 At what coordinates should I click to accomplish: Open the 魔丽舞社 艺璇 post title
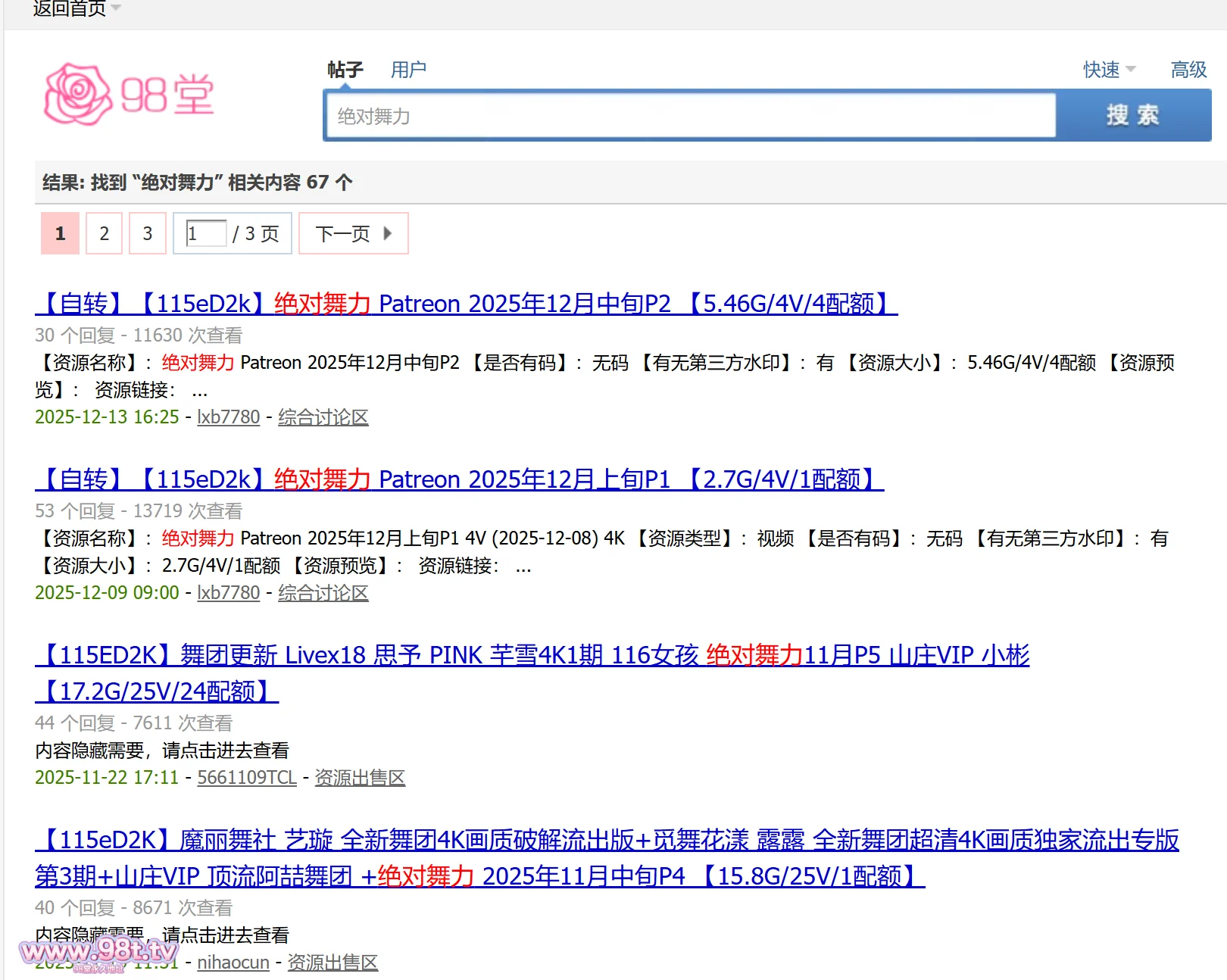(606, 840)
